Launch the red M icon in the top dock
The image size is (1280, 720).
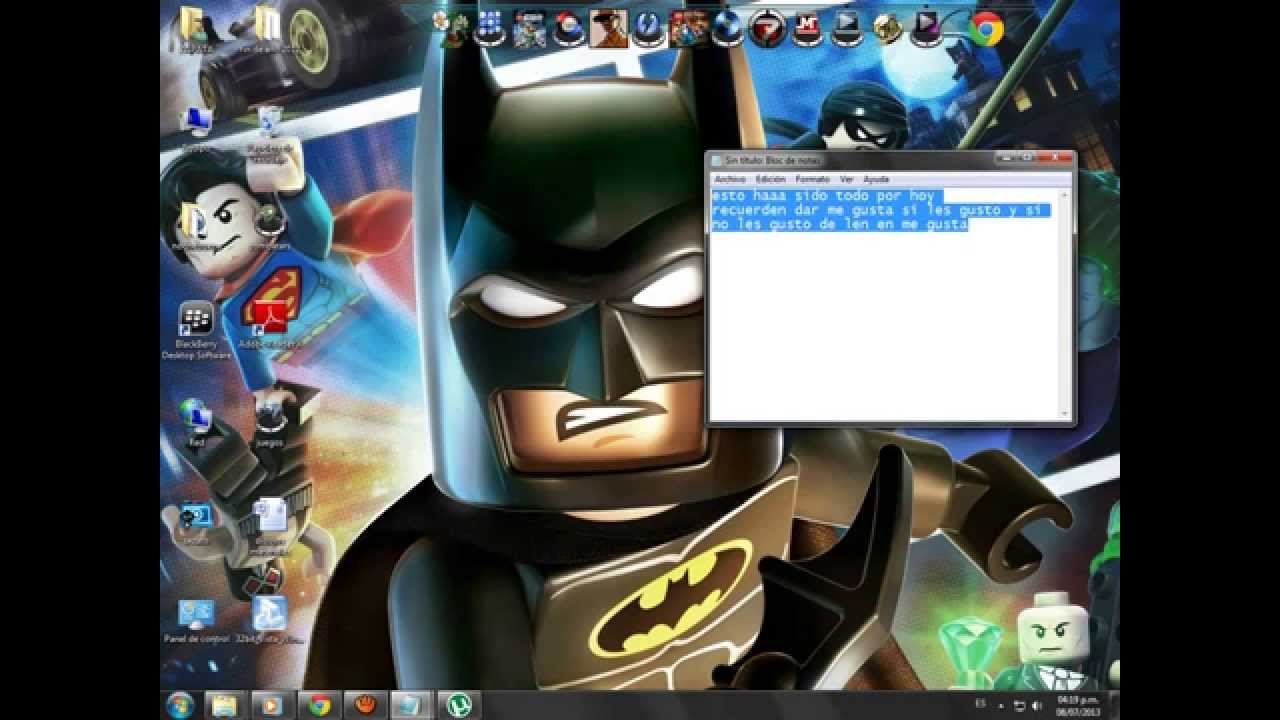click(x=807, y=28)
